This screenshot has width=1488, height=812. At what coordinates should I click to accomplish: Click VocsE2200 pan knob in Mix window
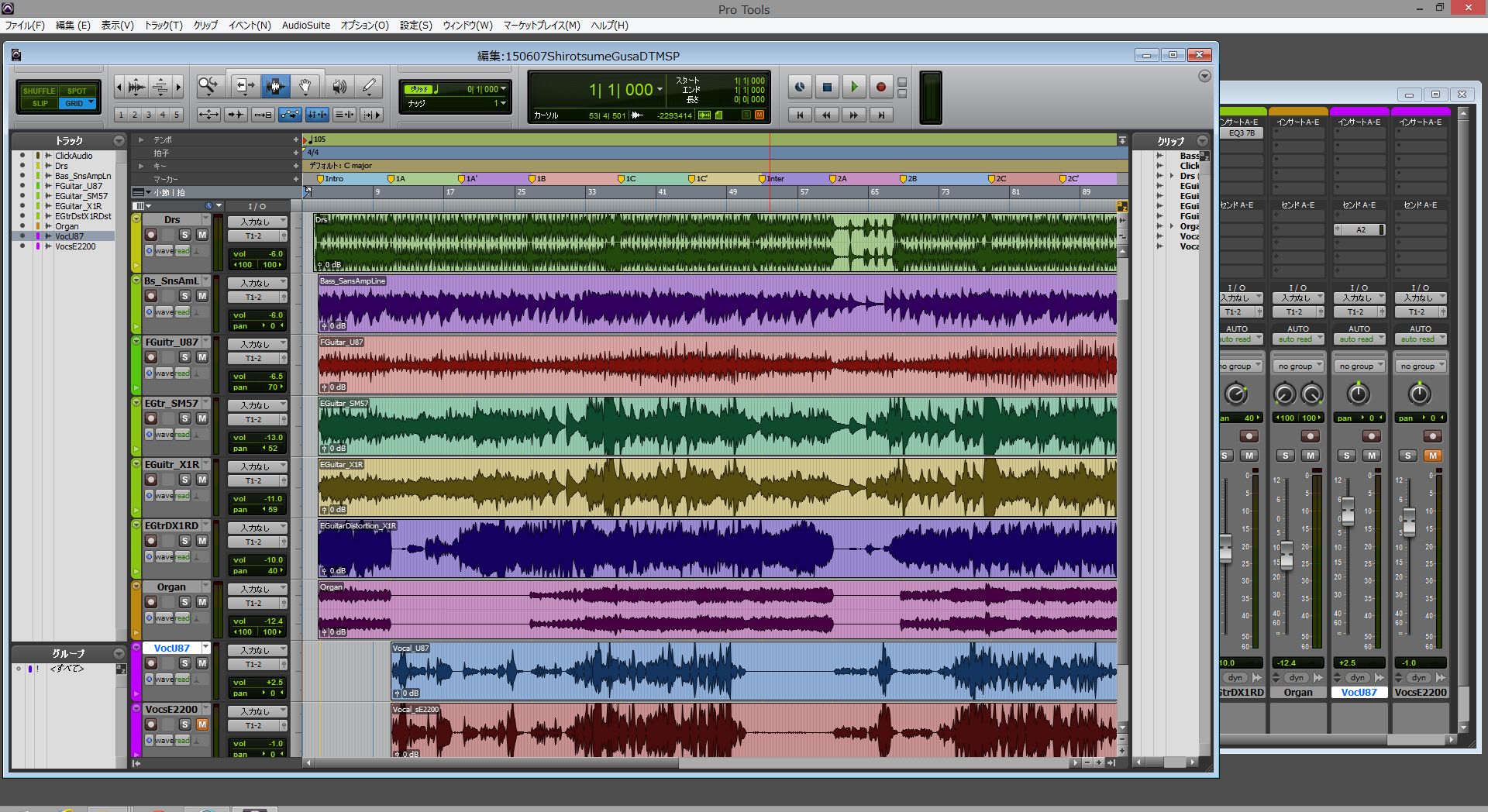tap(1419, 394)
